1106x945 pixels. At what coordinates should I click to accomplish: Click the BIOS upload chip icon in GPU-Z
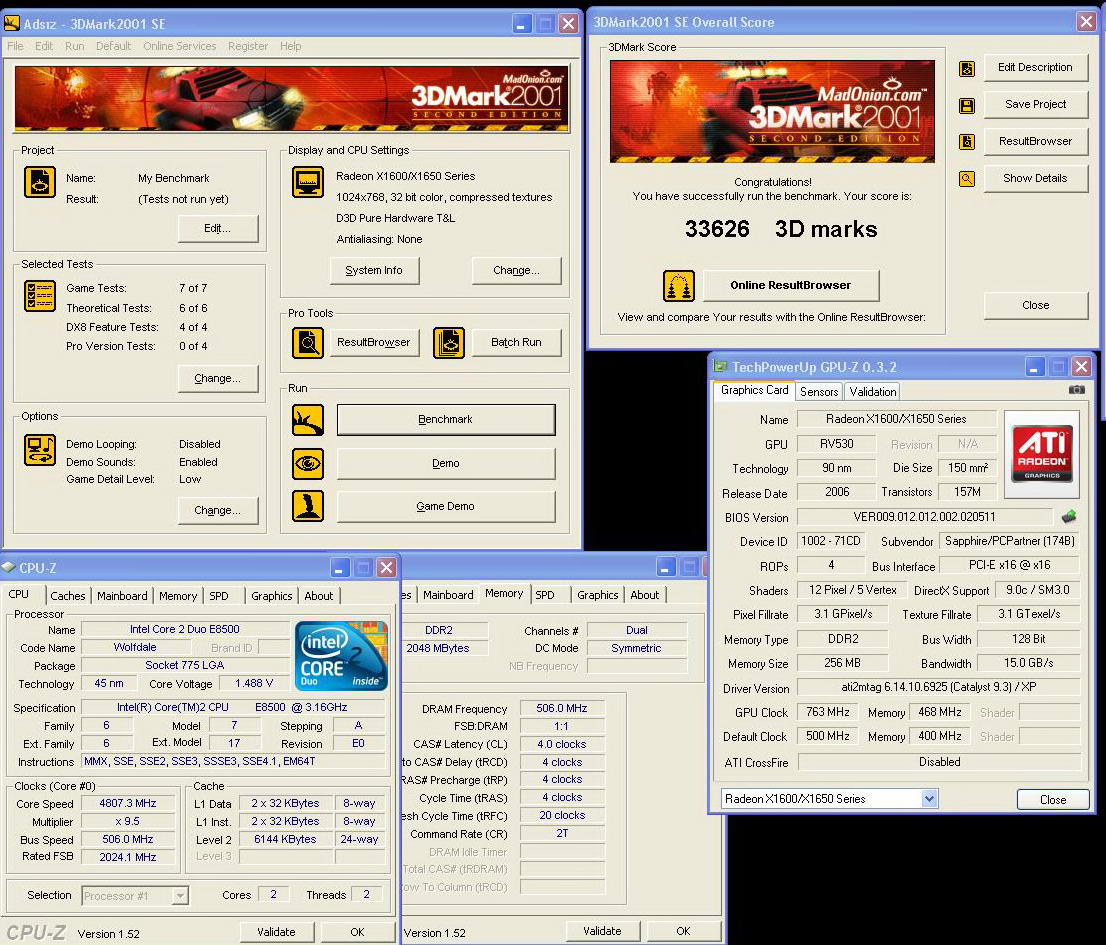point(1069,517)
